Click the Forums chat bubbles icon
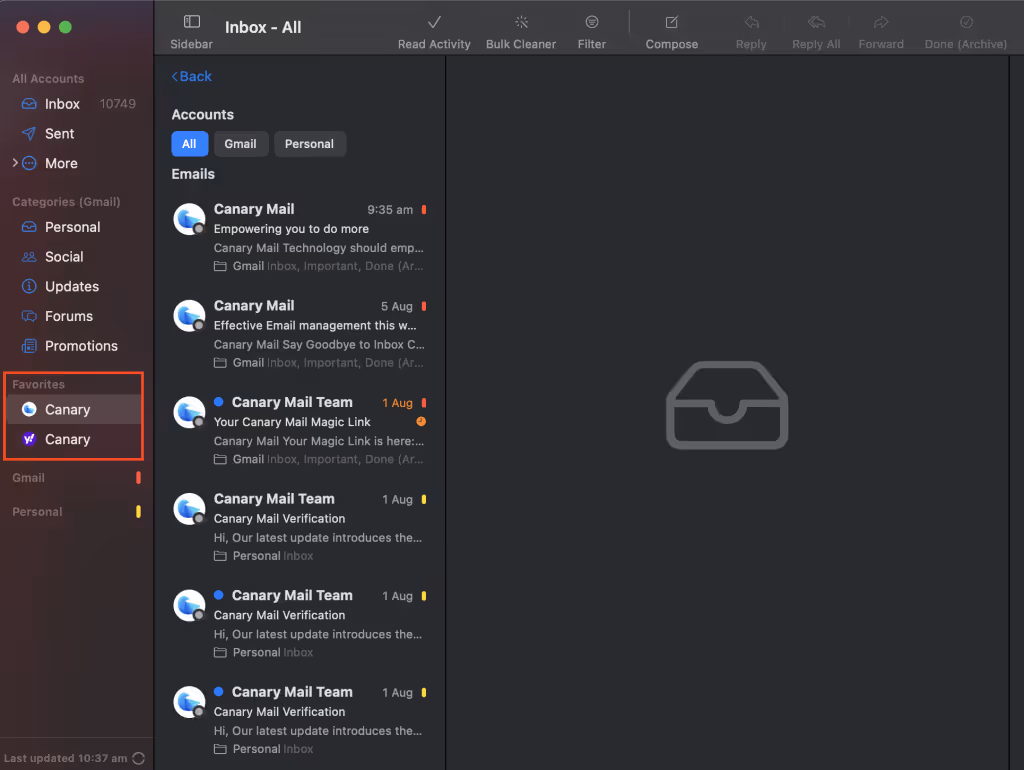The image size is (1024, 770). [29, 316]
